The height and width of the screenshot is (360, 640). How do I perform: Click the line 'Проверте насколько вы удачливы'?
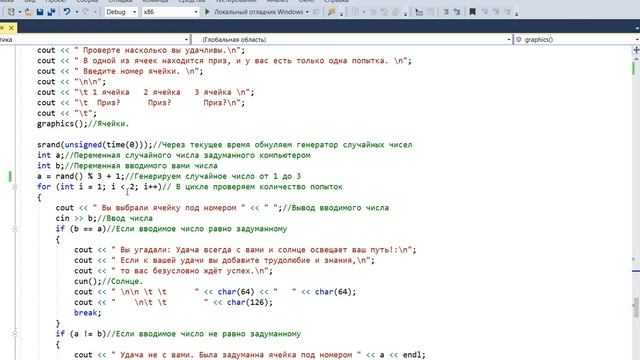[141, 50]
